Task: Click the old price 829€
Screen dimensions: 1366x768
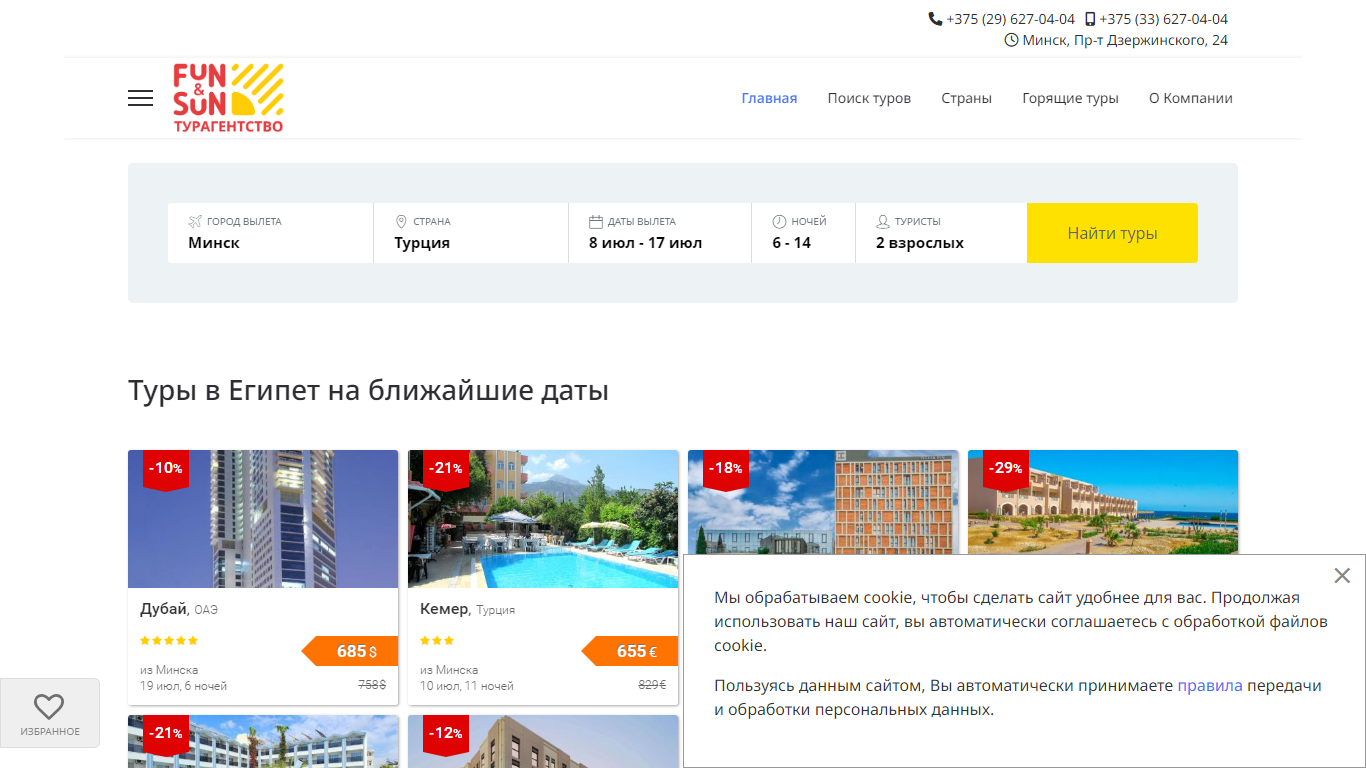Action: (x=652, y=685)
